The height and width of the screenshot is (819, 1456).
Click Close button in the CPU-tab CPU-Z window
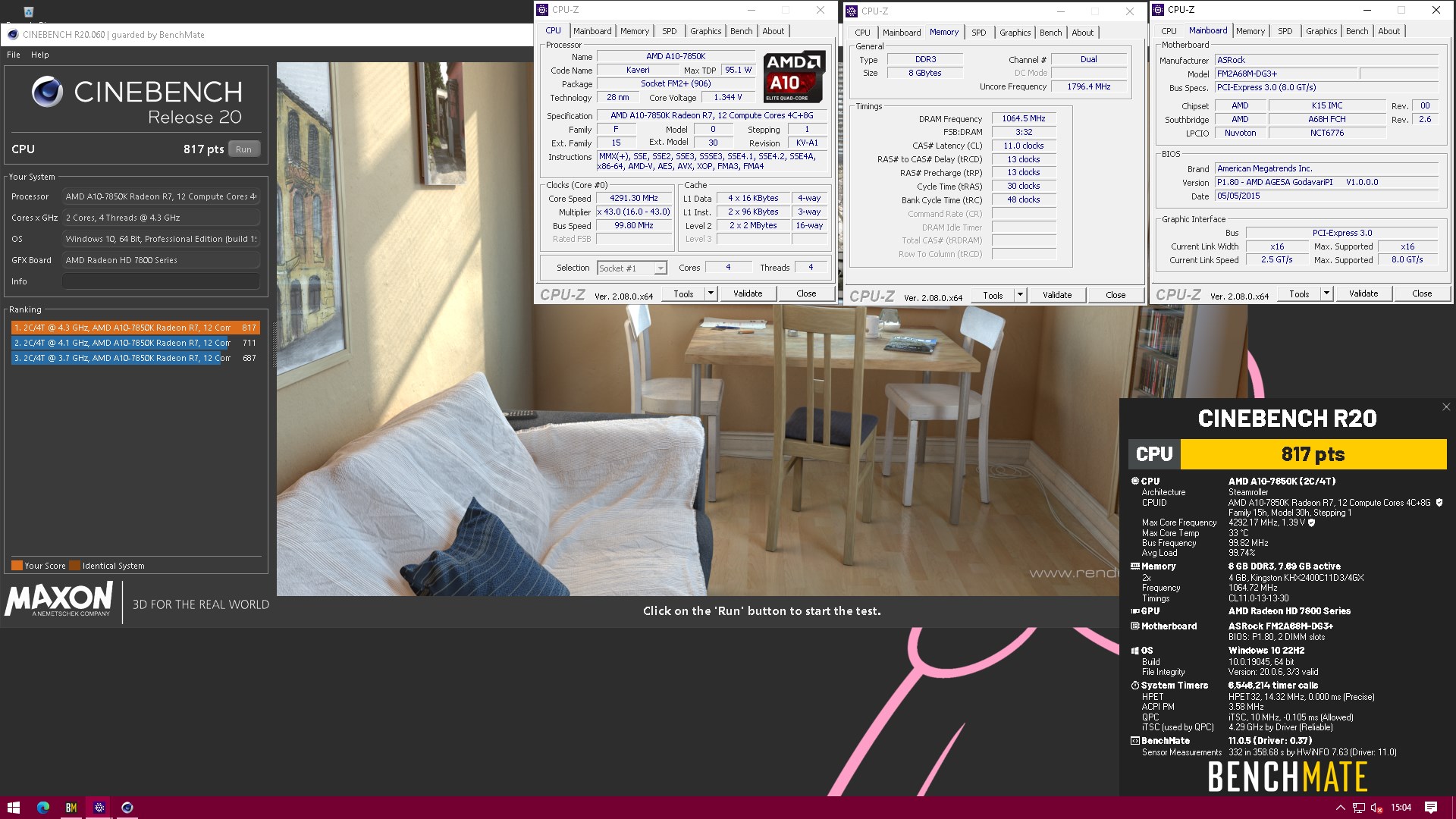pos(806,293)
